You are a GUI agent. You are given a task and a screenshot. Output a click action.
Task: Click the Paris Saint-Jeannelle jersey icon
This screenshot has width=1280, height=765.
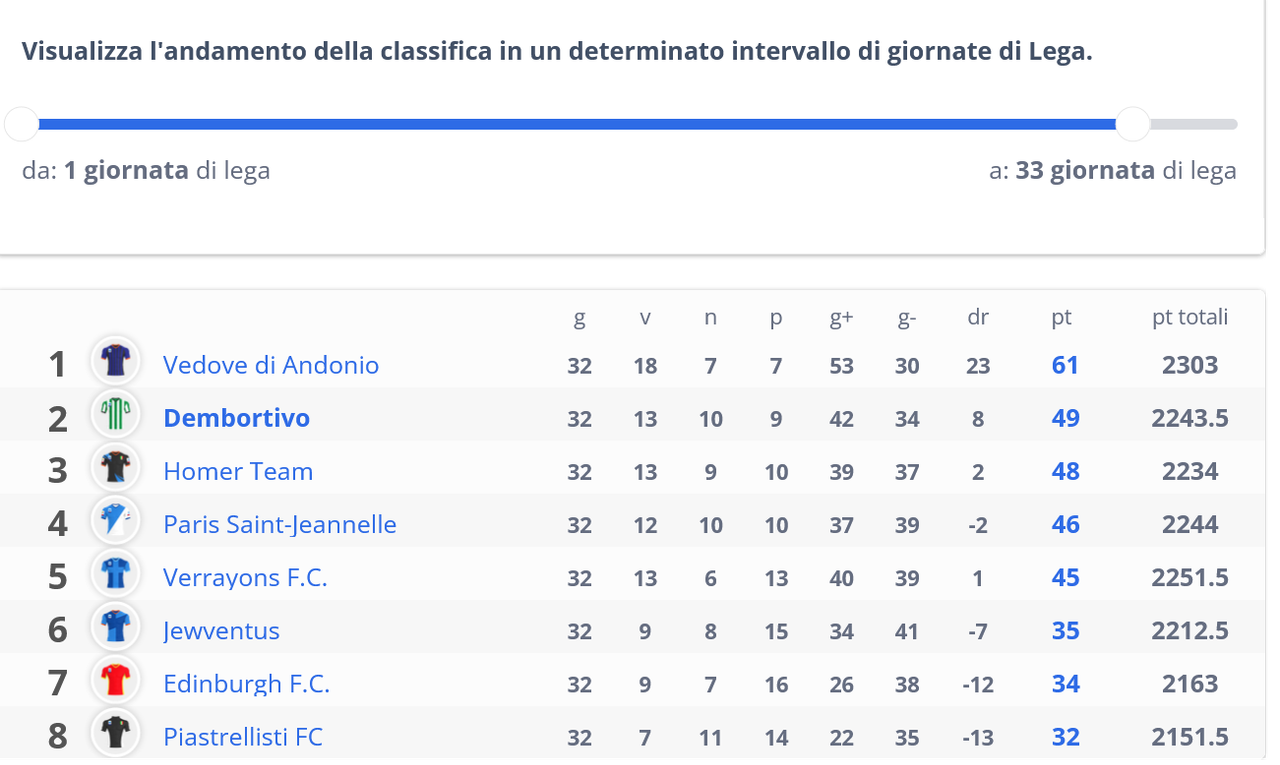click(116, 521)
